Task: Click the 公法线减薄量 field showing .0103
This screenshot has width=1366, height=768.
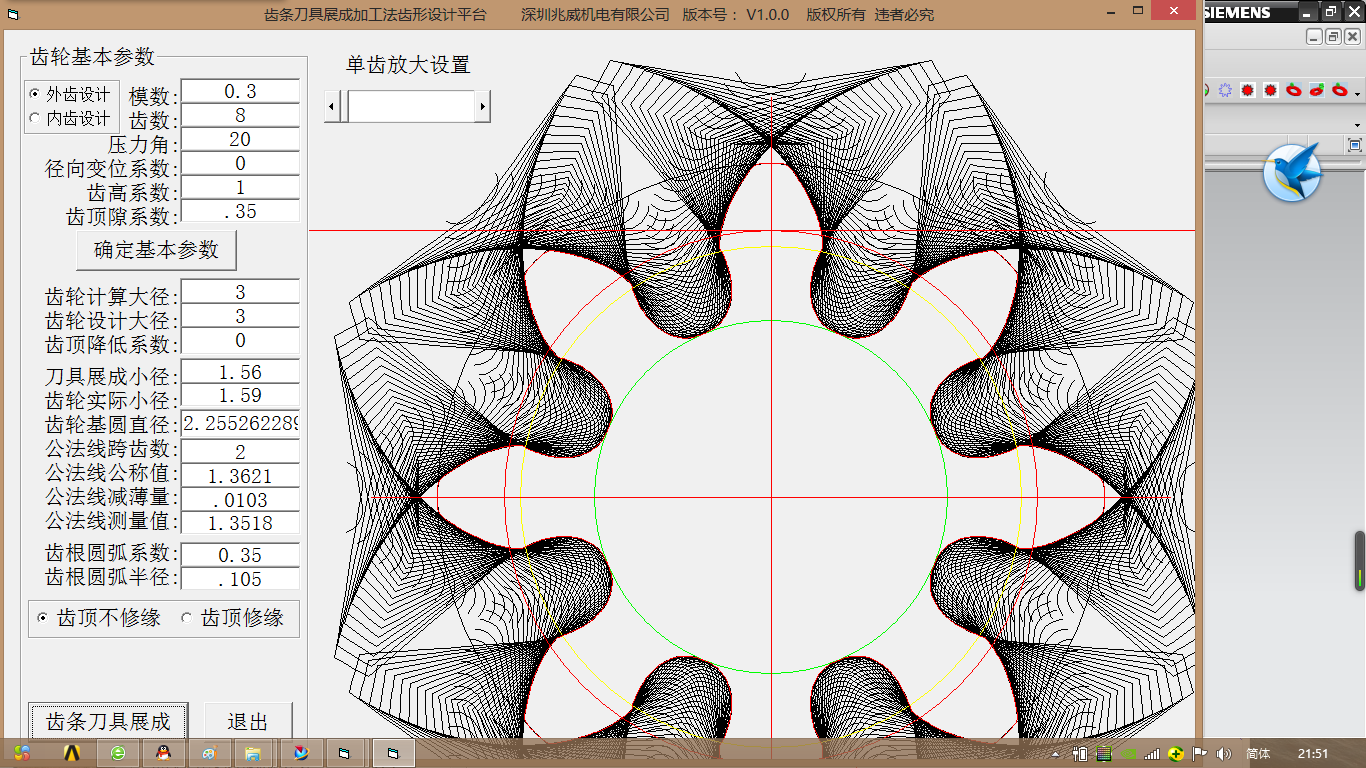Action: 240,499
